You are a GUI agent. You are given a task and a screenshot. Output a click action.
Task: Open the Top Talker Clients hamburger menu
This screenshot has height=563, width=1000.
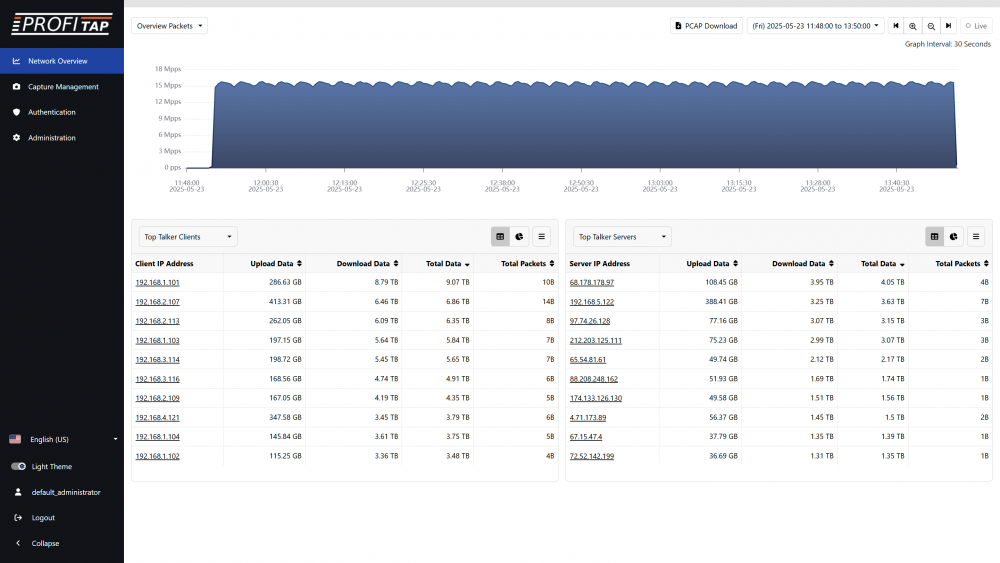click(x=541, y=237)
